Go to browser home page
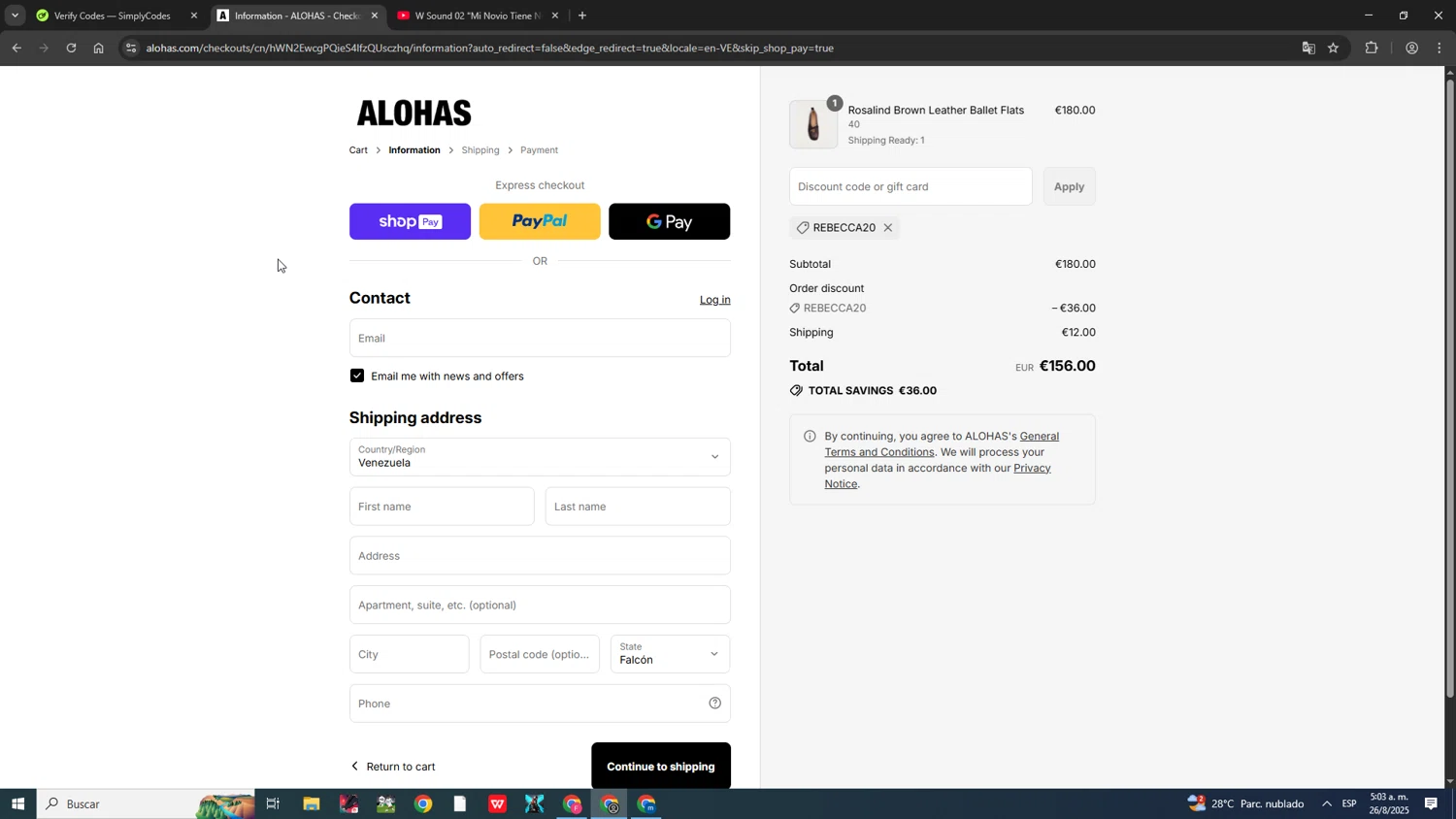This screenshot has width=1456, height=819. click(x=98, y=48)
